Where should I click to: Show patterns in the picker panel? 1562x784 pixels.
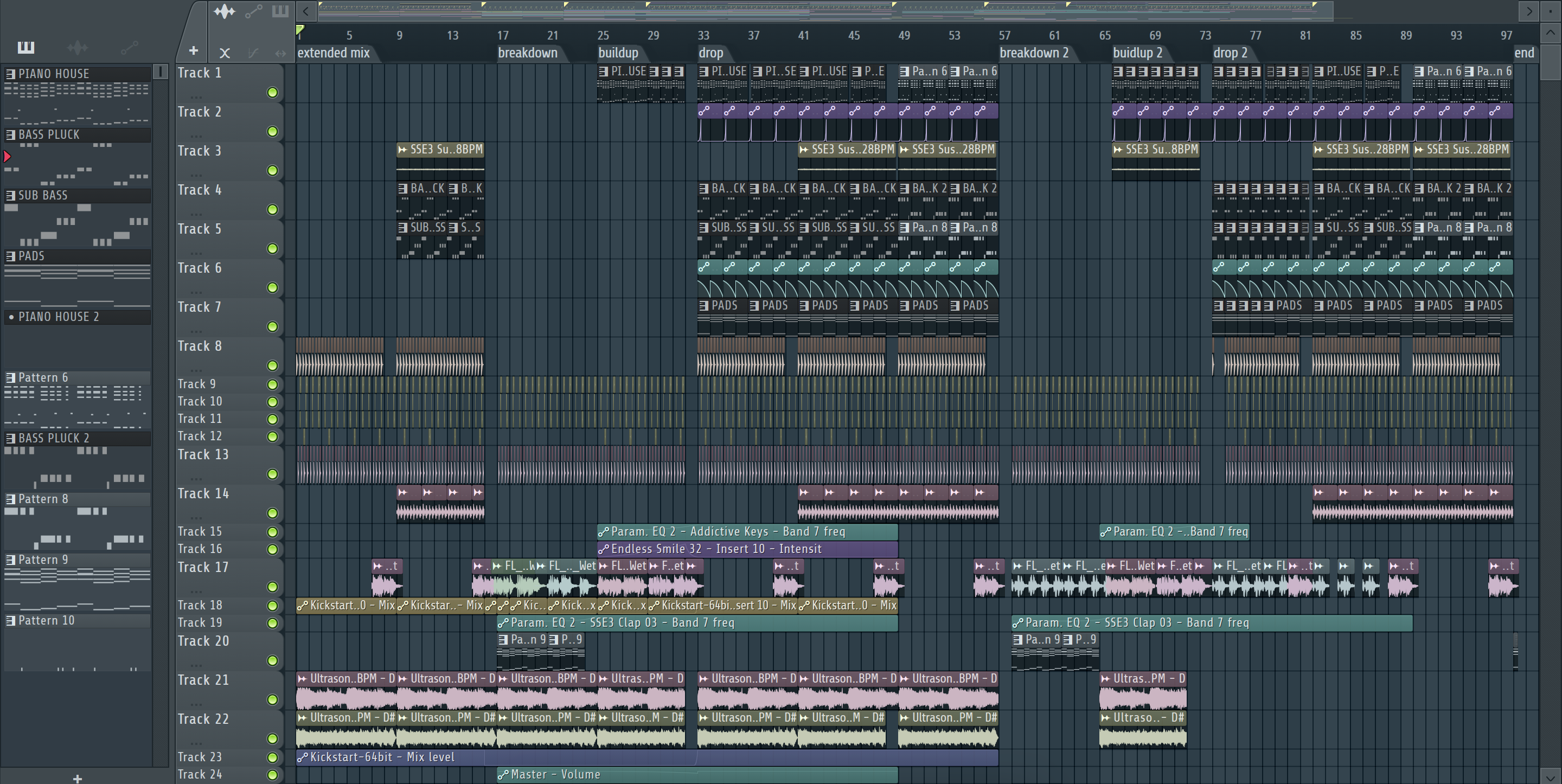(x=26, y=47)
